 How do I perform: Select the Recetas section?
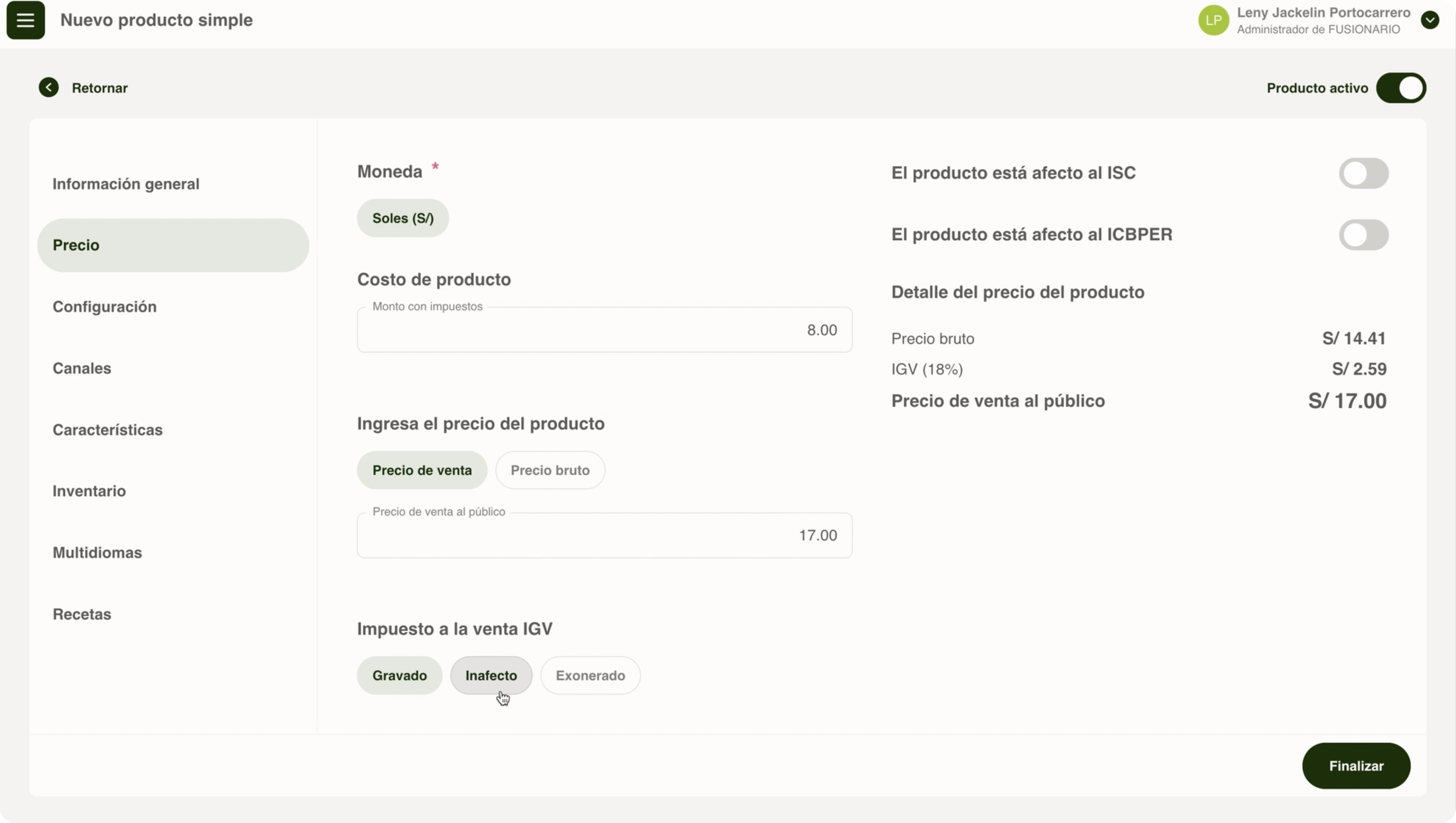tap(82, 614)
